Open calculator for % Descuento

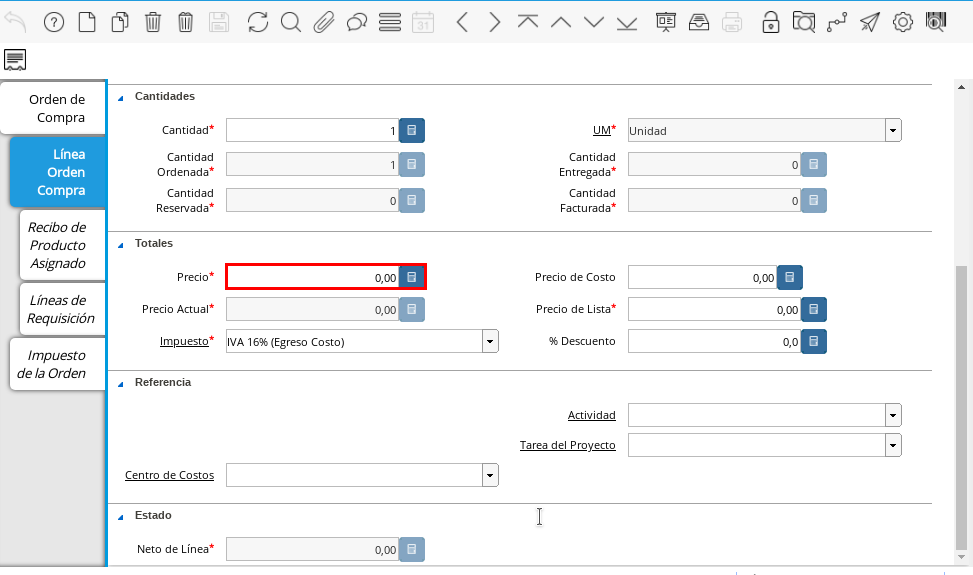pyautogui.click(x=814, y=341)
